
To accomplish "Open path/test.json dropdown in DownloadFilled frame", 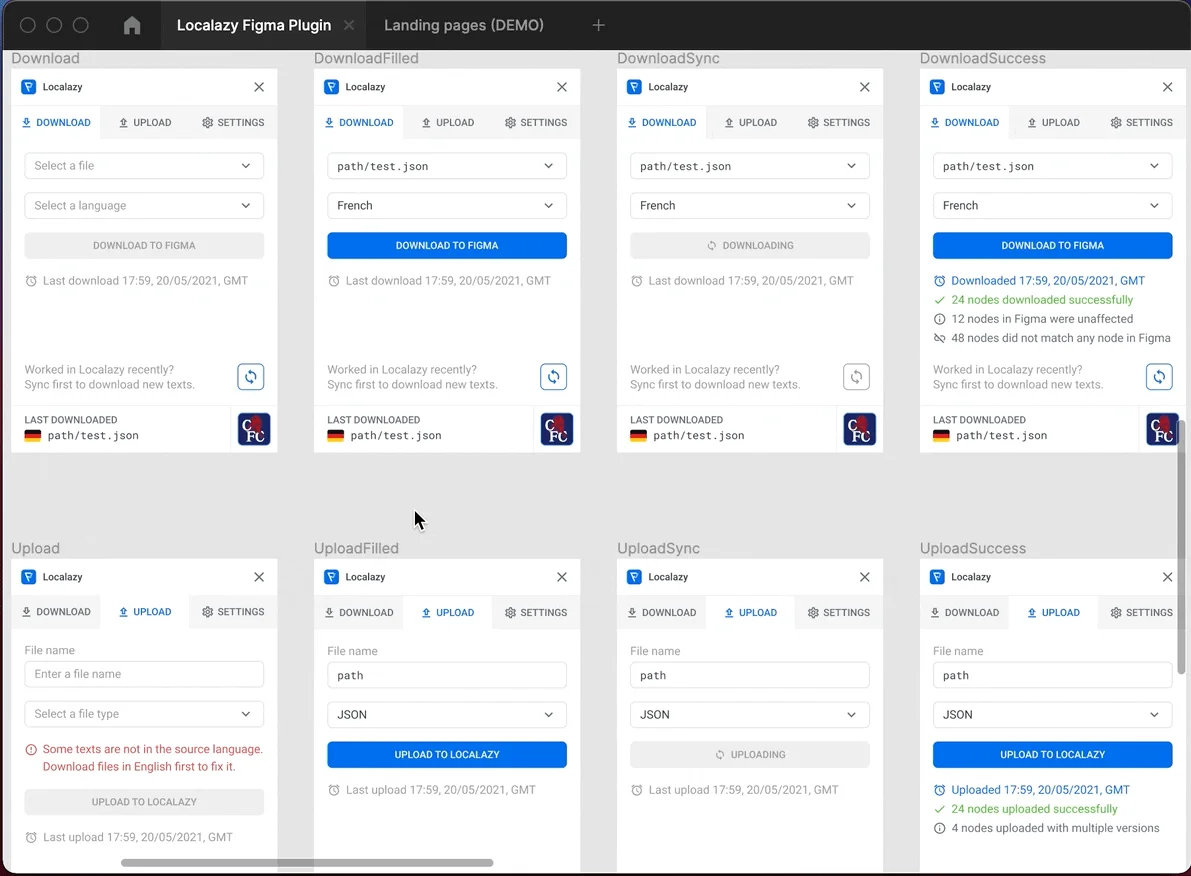I will click(447, 166).
